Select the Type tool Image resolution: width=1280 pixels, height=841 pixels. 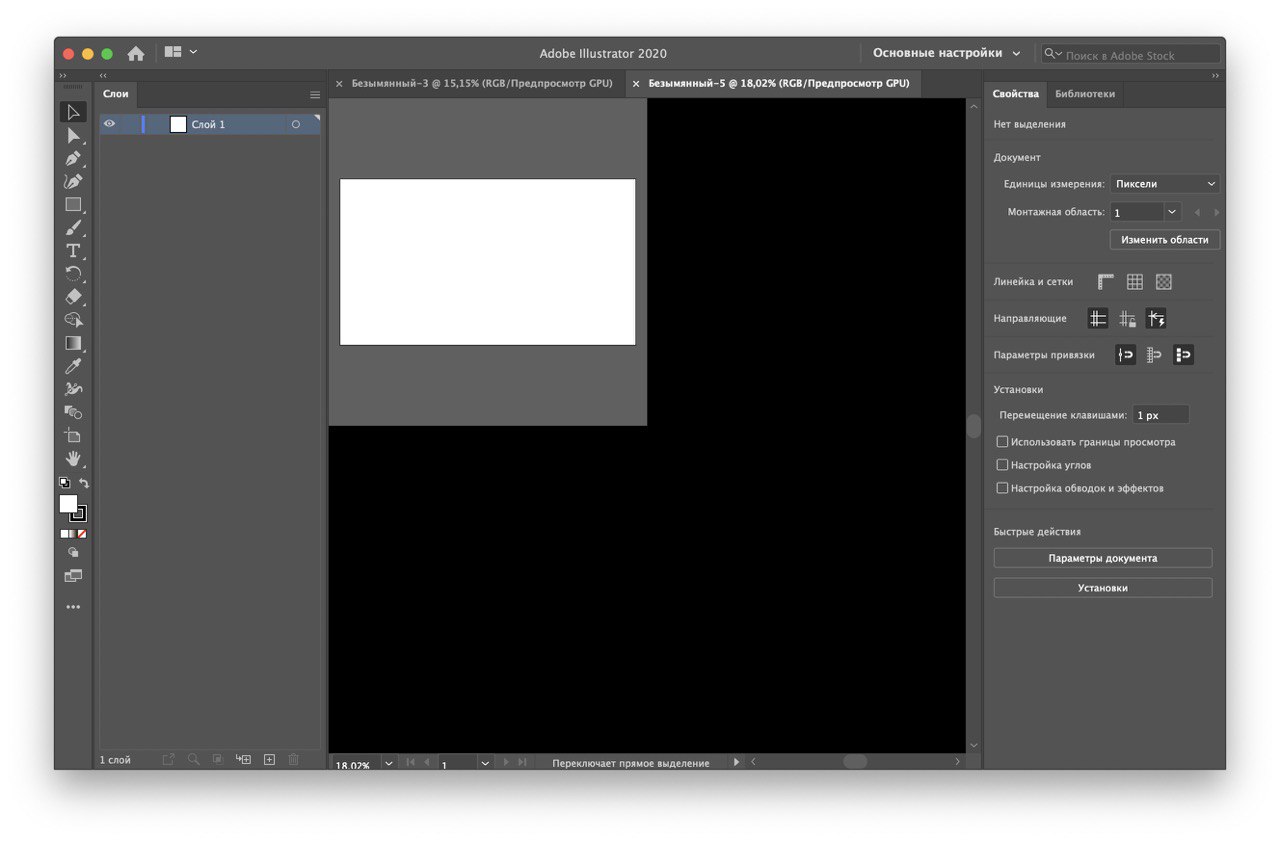coord(73,251)
